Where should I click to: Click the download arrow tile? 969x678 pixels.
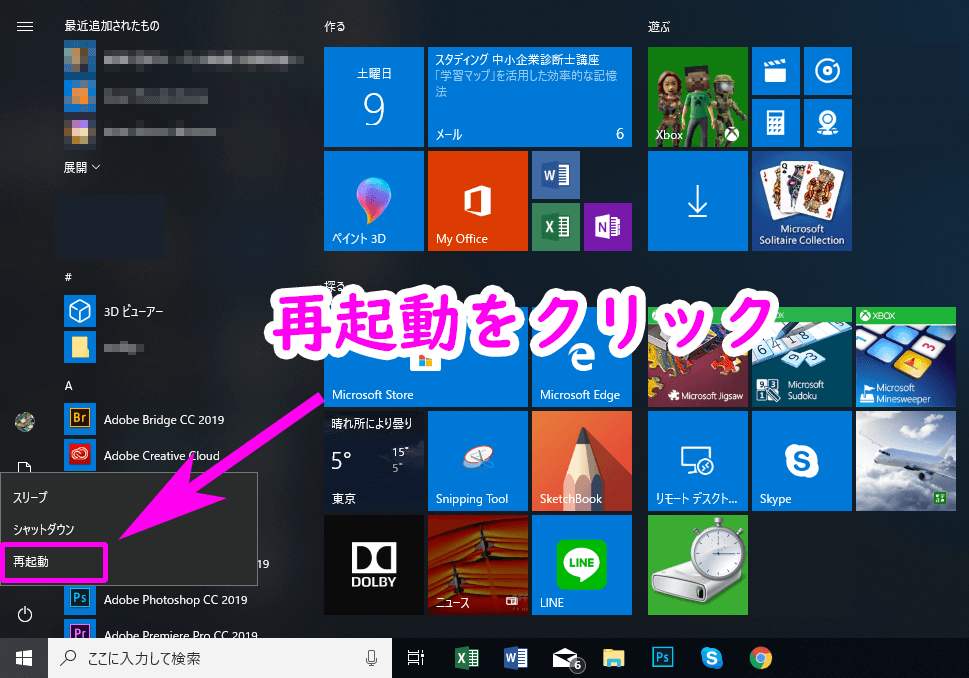698,201
